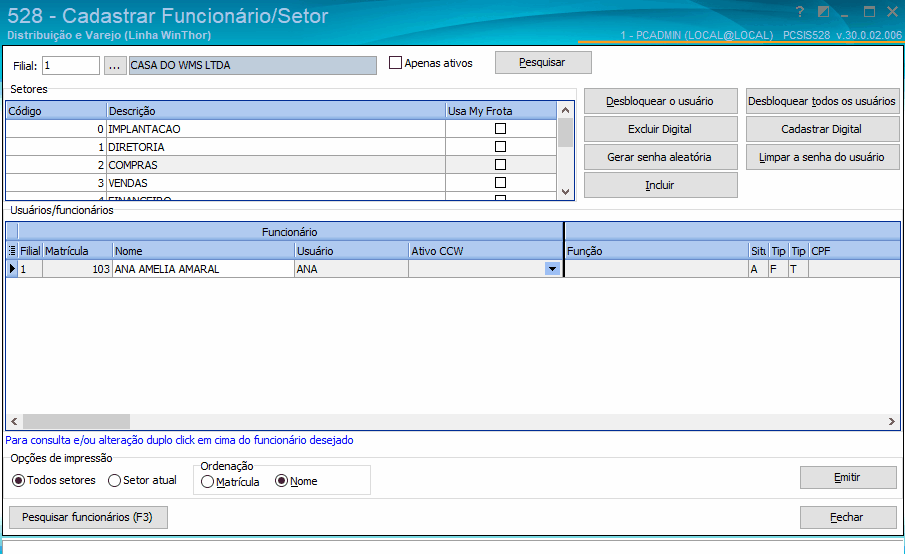The height and width of the screenshot is (554, 905).
Task: Check Usa My Frota for COMPRAS
Action: [x=500, y=164]
